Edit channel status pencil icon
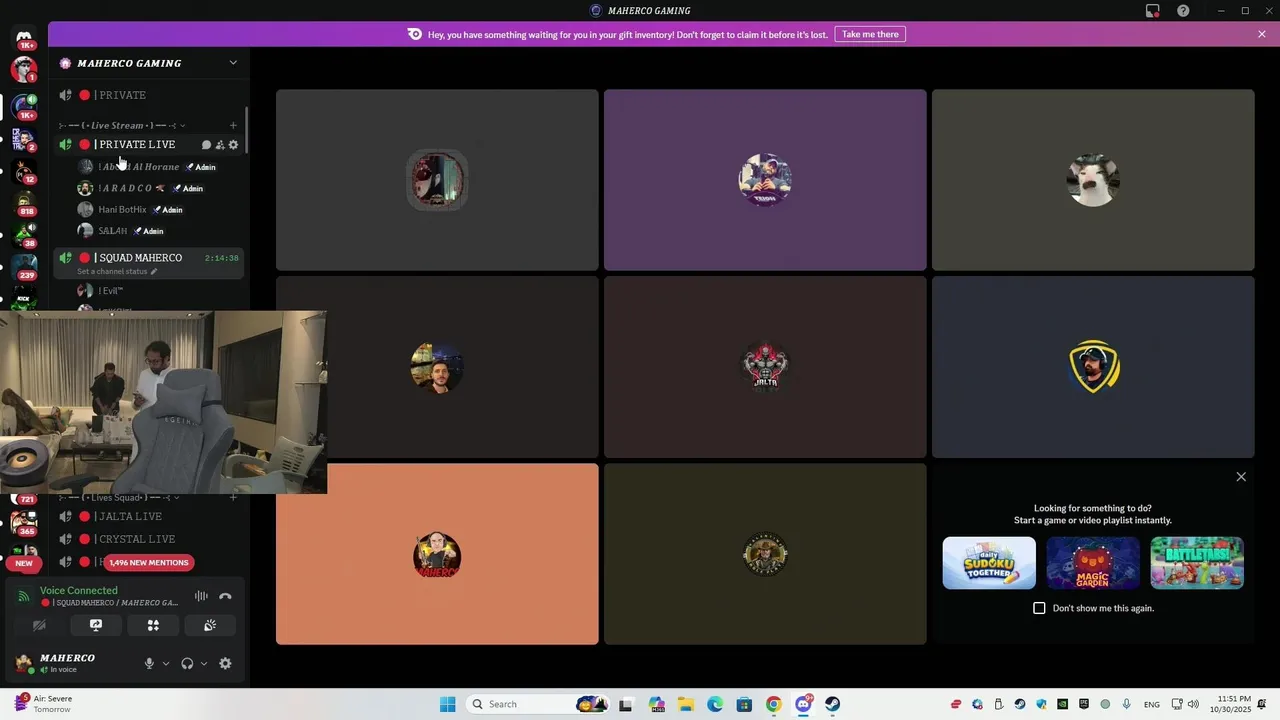Image resolution: width=1280 pixels, height=720 pixels. 154,272
